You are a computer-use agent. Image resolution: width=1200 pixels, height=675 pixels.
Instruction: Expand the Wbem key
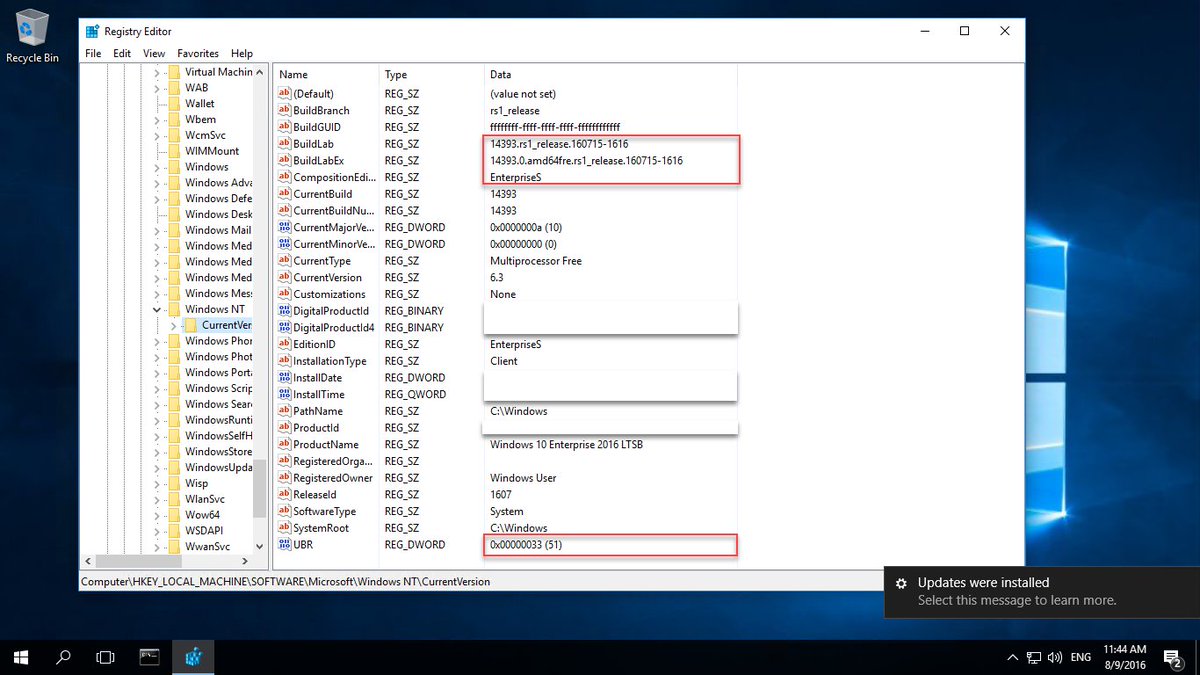[156, 120]
